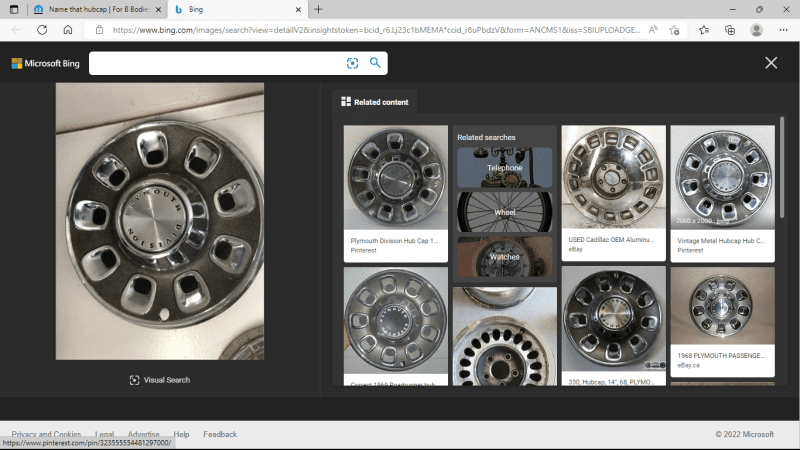
Task: Click the Microsoft Bing logo
Action: 45,63
